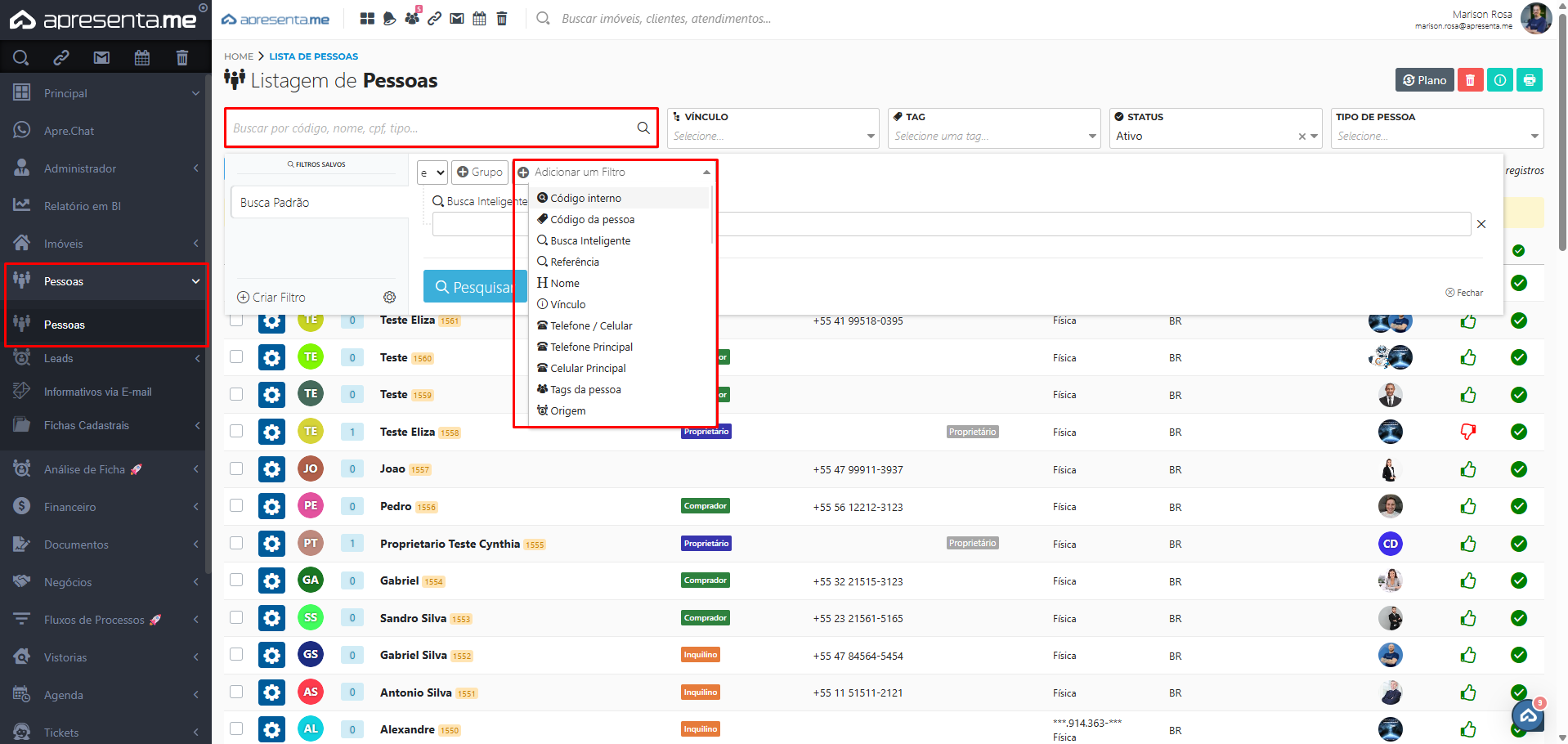Click the mail icon in dark sidebar

point(101,57)
